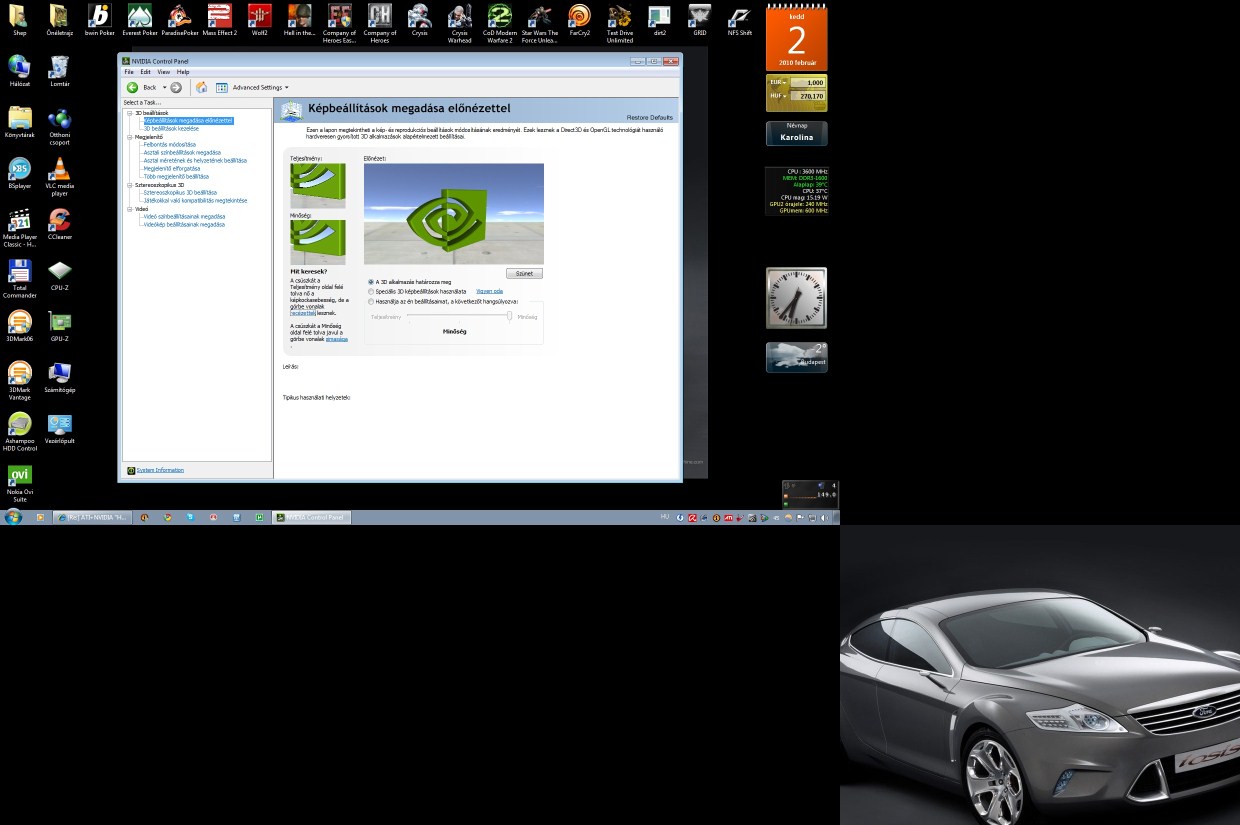Open the Mass Effect 2 desktop icon

click(x=220, y=19)
